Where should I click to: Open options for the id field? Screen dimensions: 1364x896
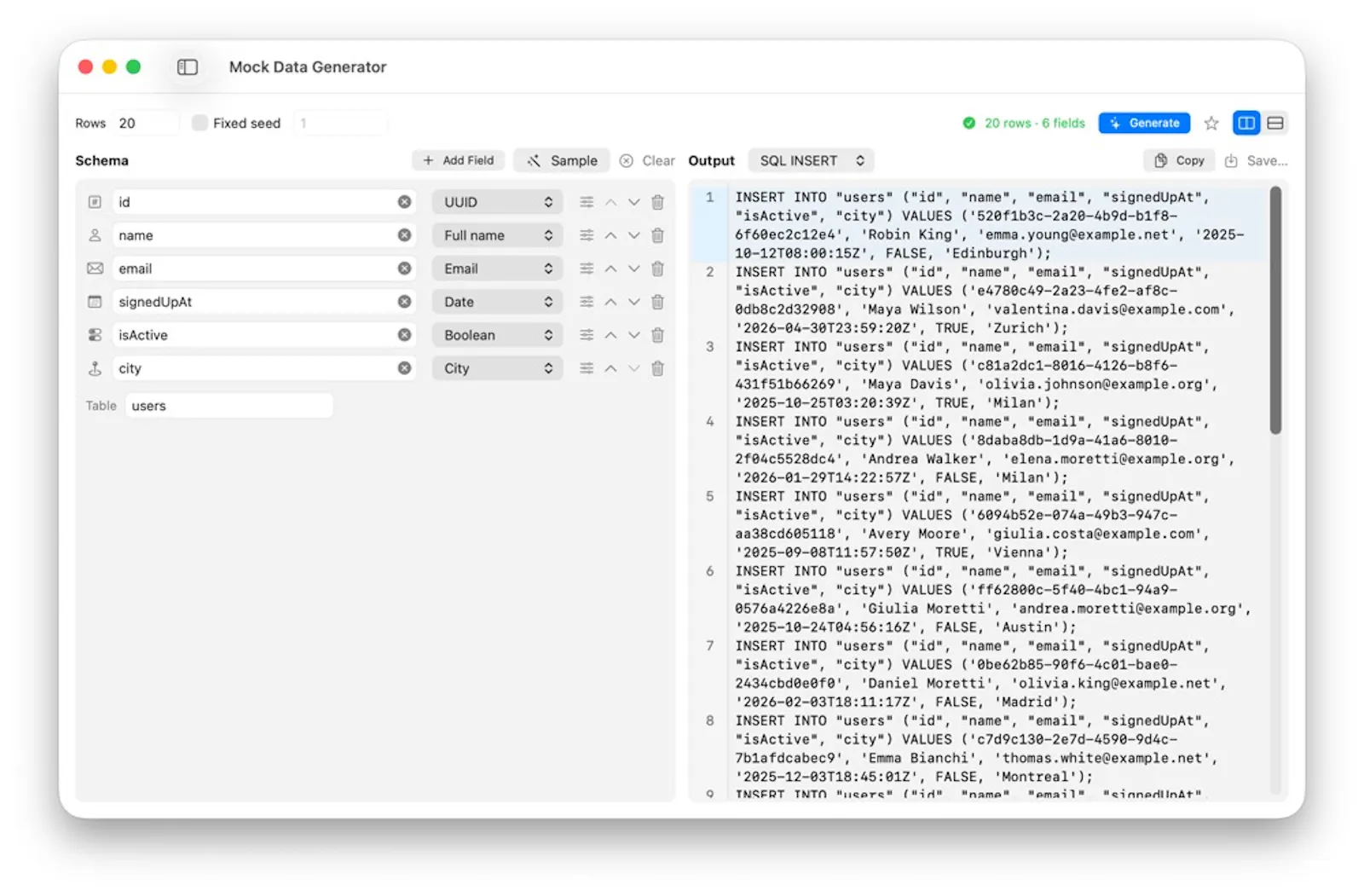(587, 202)
